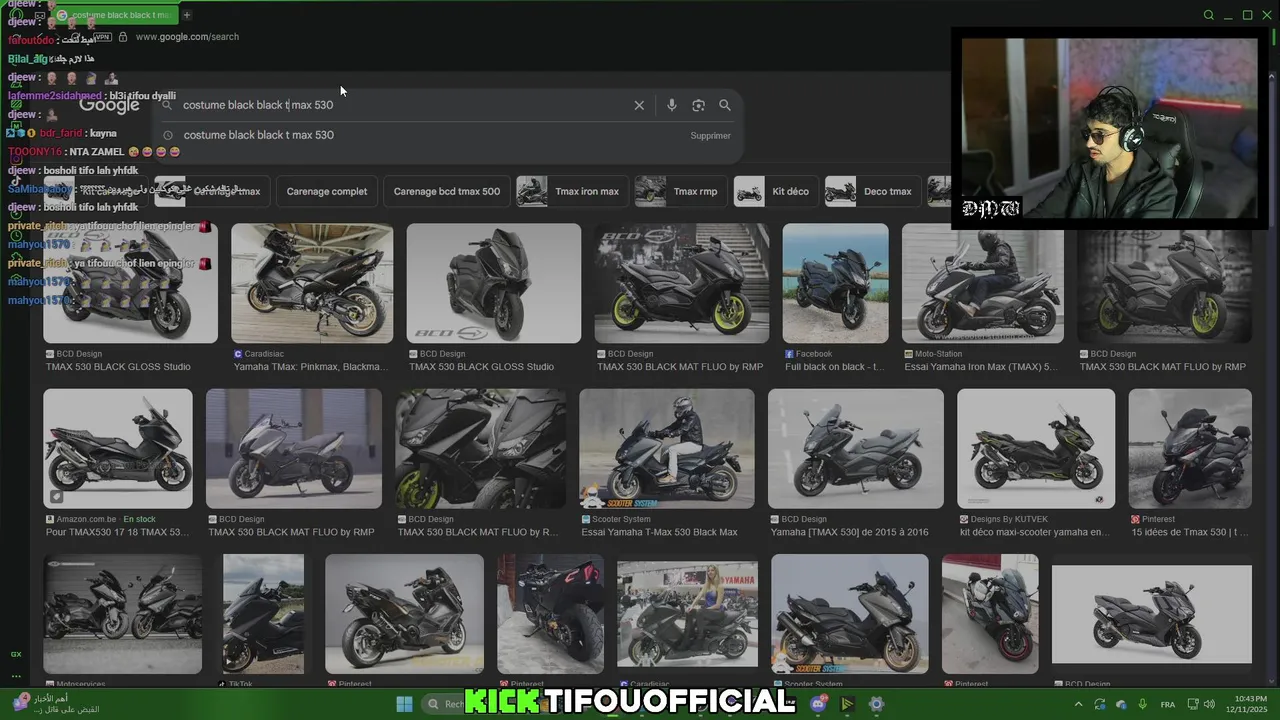Select the Tmax iron max chip
The image size is (1280, 720).
(x=574, y=191)
